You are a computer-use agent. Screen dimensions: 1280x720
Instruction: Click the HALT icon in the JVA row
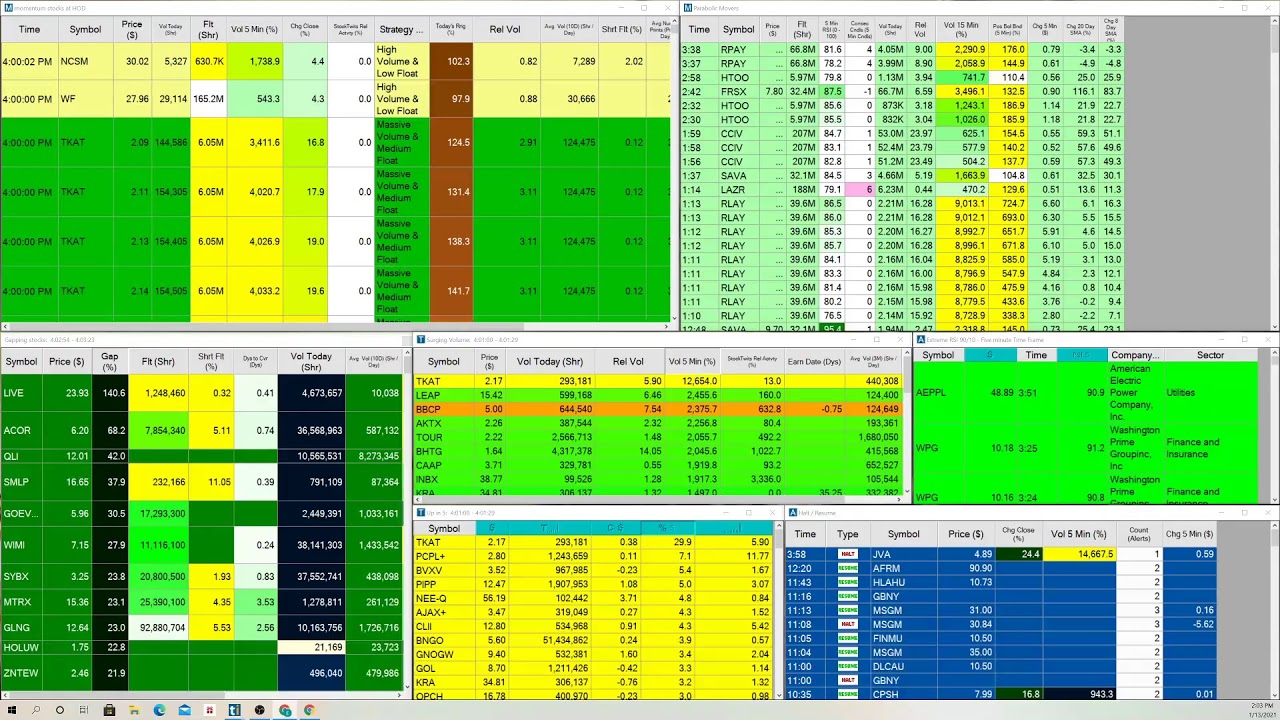[x=848, y=554]
